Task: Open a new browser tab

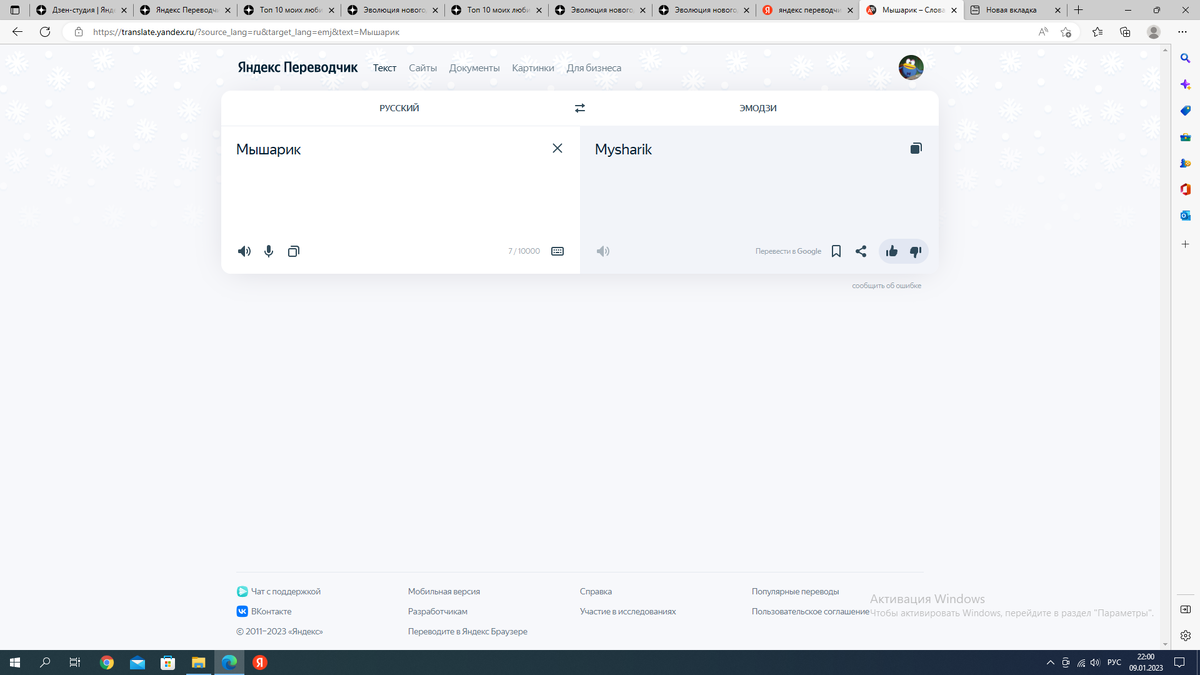Action: coord(1078,9)
